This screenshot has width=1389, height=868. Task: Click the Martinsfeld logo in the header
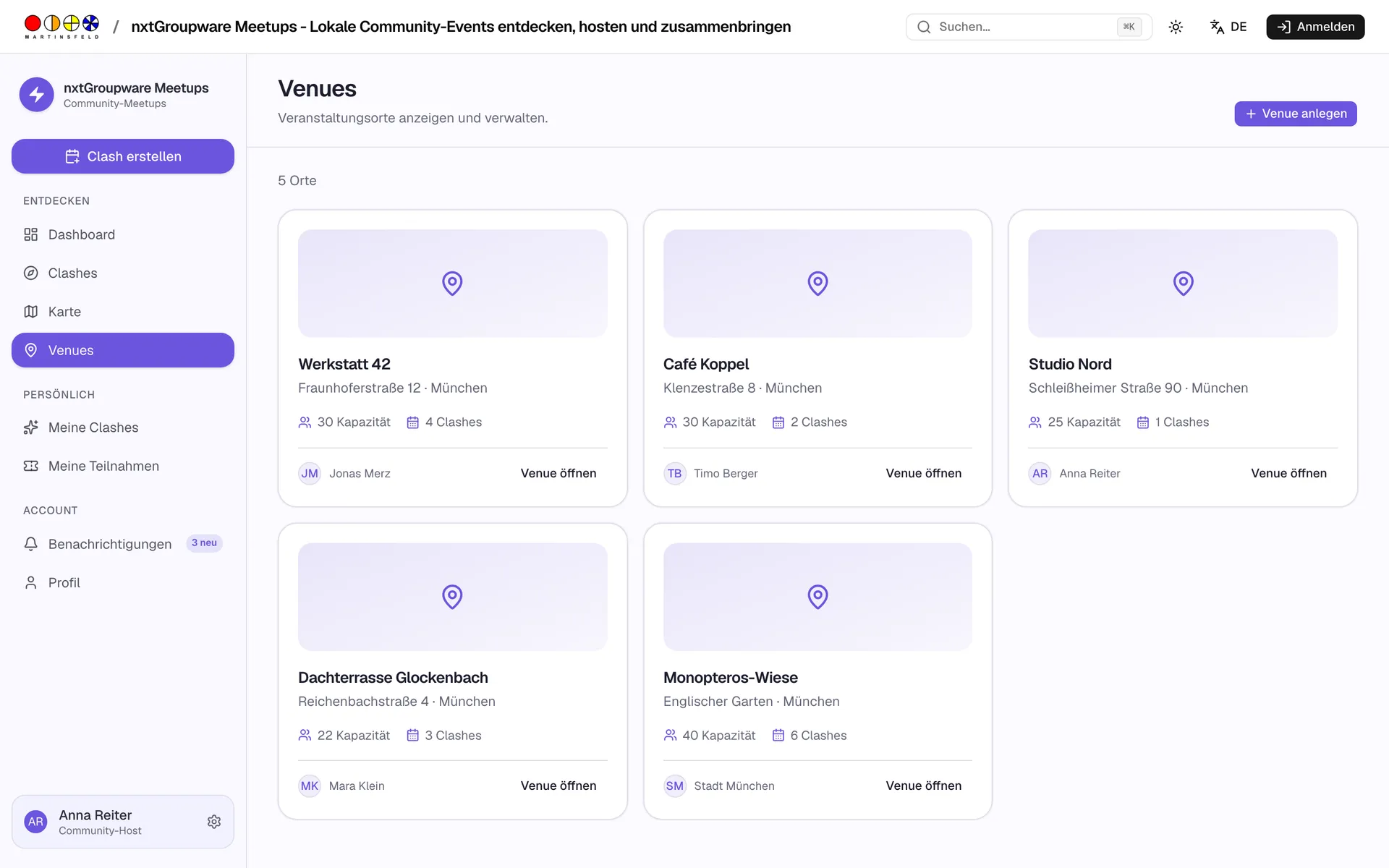click(61, 27)
